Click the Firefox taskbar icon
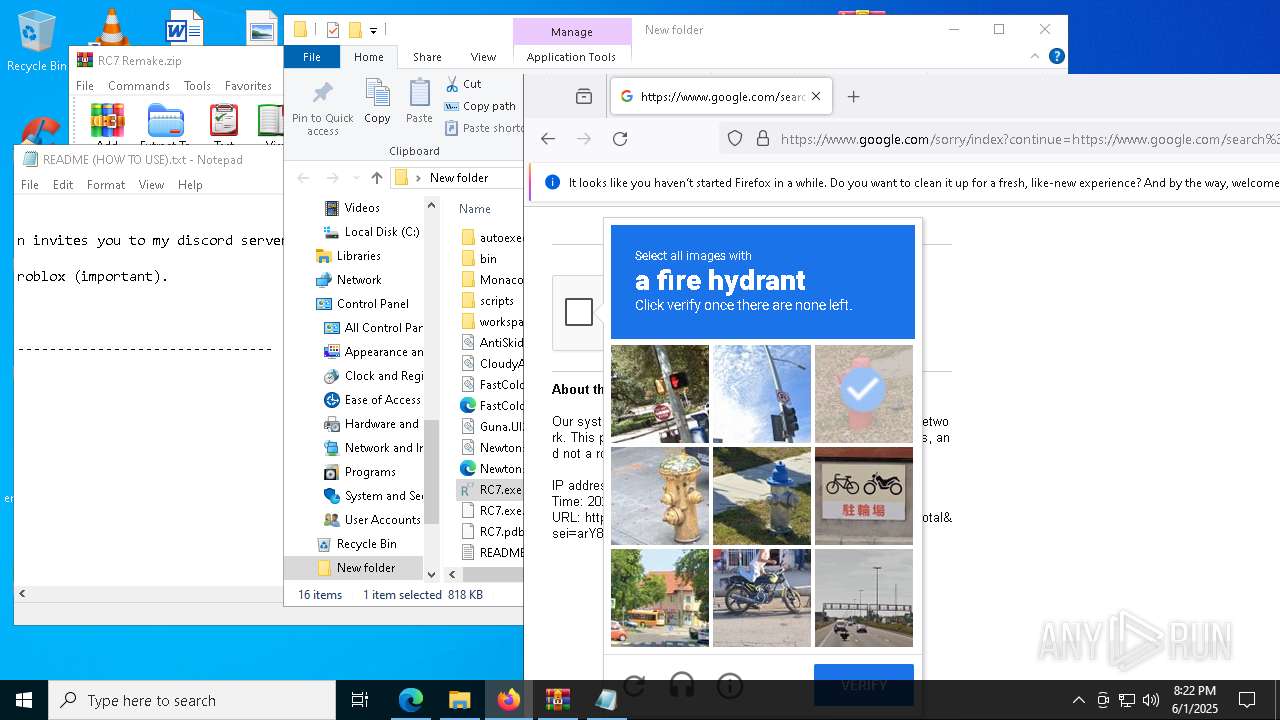 (x=509, y=700)
